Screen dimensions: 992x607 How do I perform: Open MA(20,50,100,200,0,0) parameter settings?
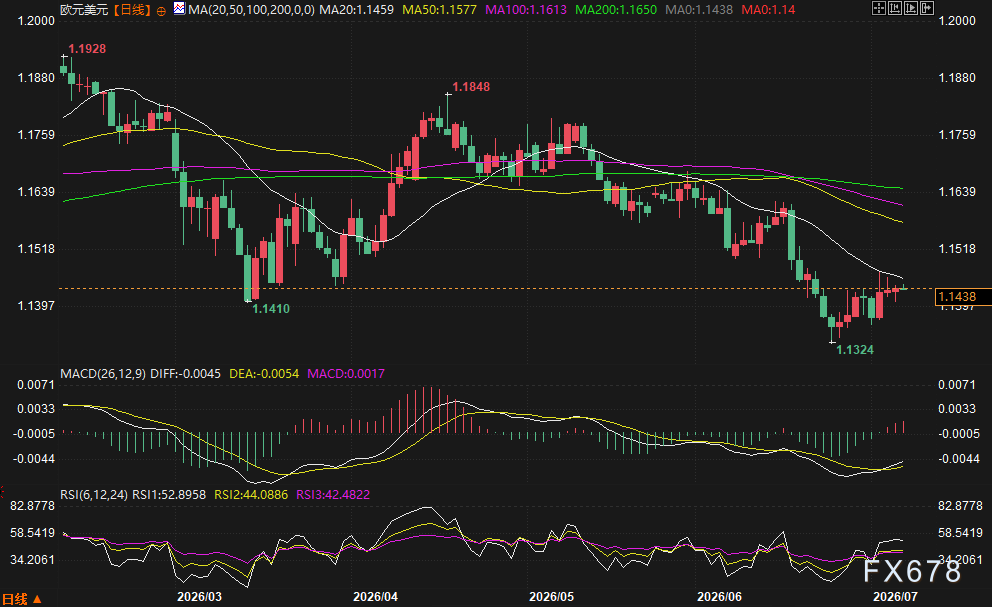click(252, 10)
